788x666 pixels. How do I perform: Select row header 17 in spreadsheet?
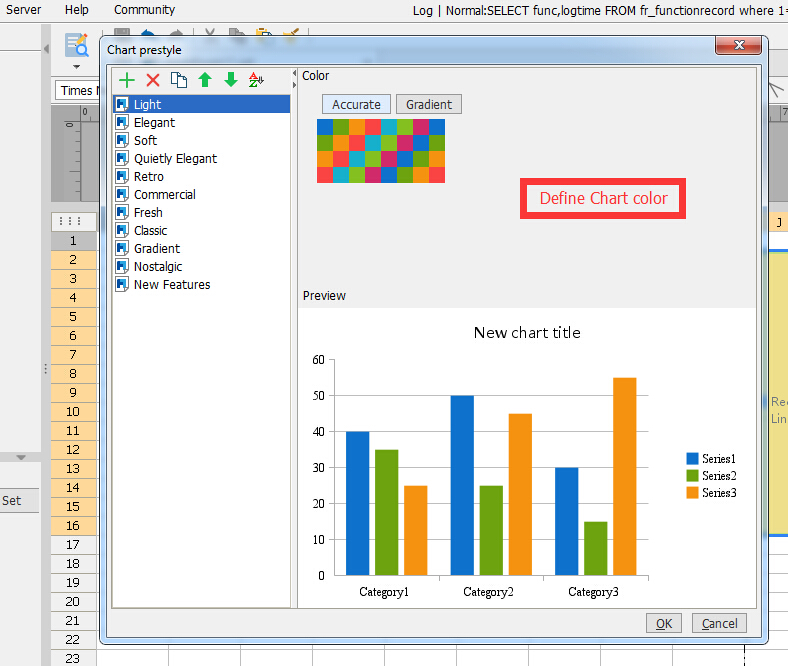click(73, 544)
